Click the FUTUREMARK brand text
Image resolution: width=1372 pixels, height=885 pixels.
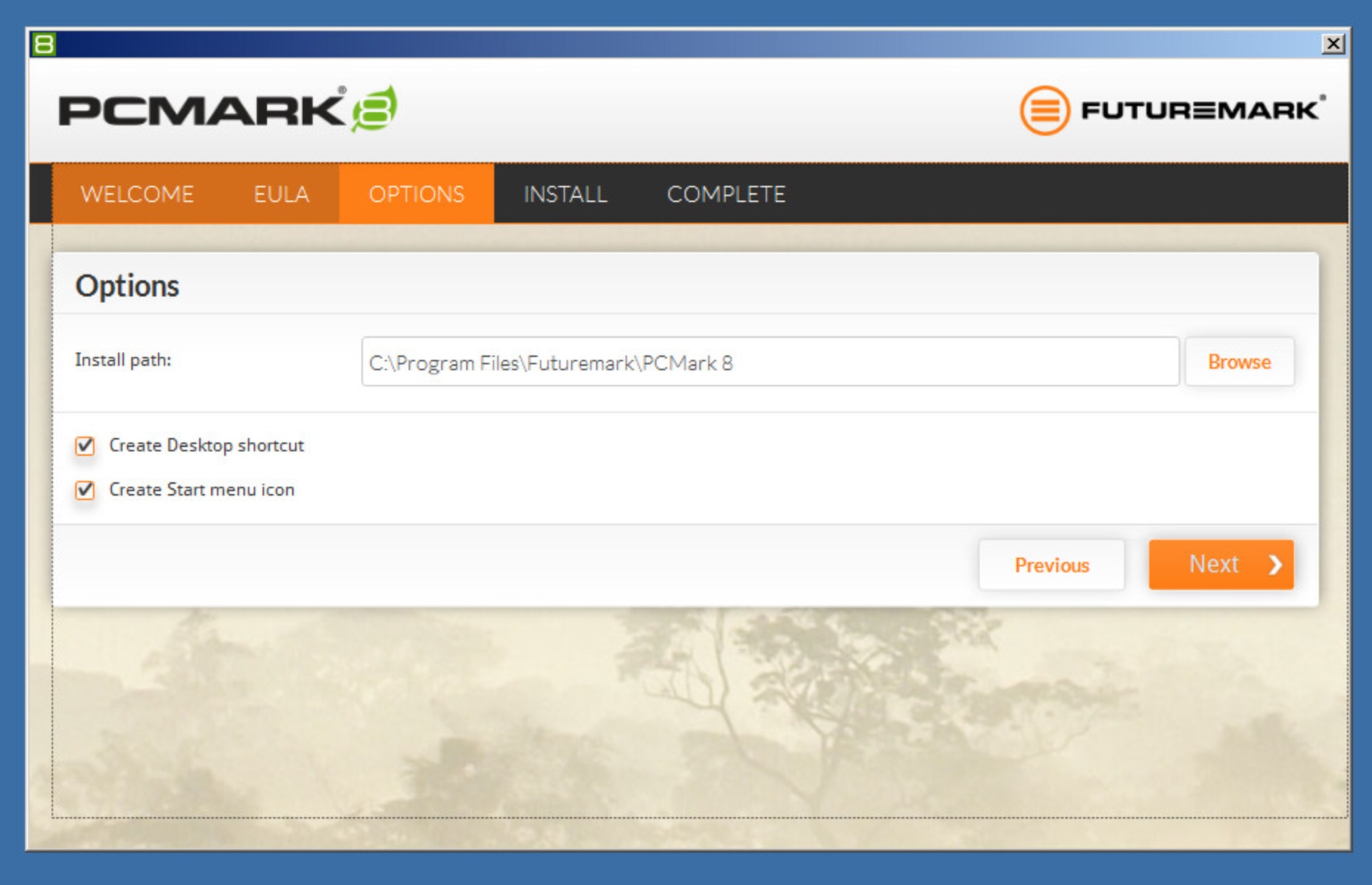pyautogui.click(x=1200, y=111)
